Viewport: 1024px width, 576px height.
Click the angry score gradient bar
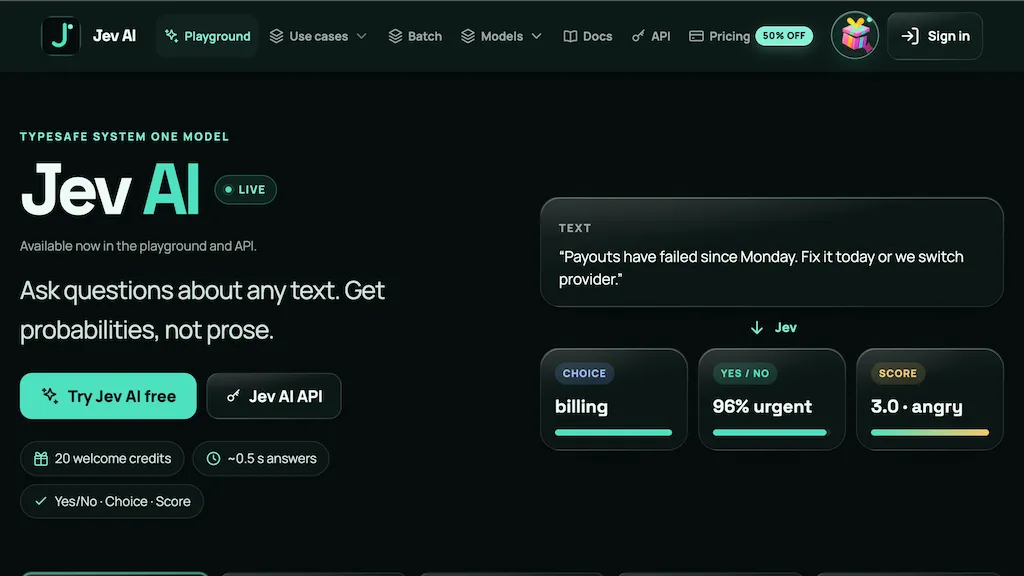tap(930, 432)
